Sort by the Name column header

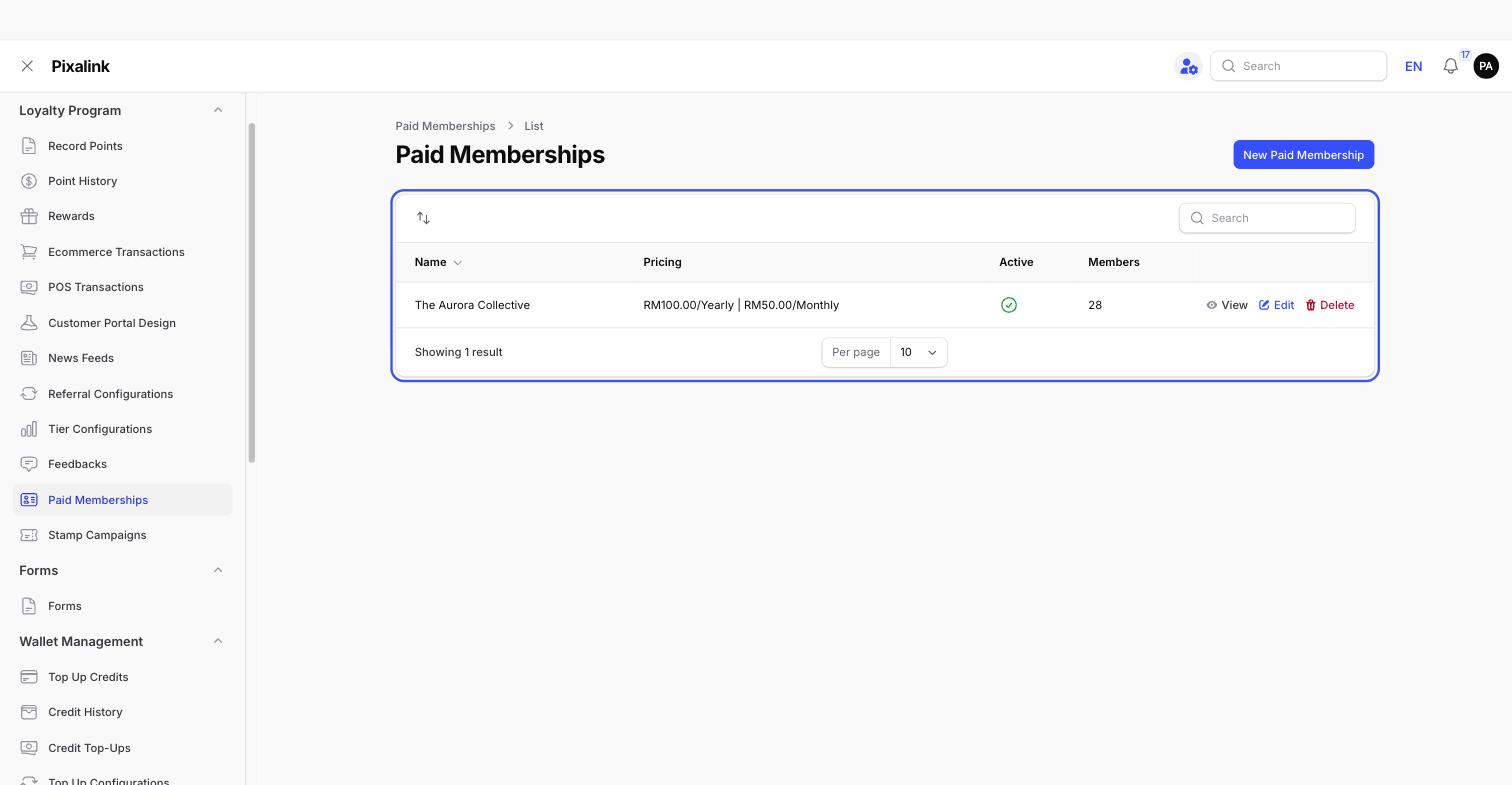coord(438,262)
